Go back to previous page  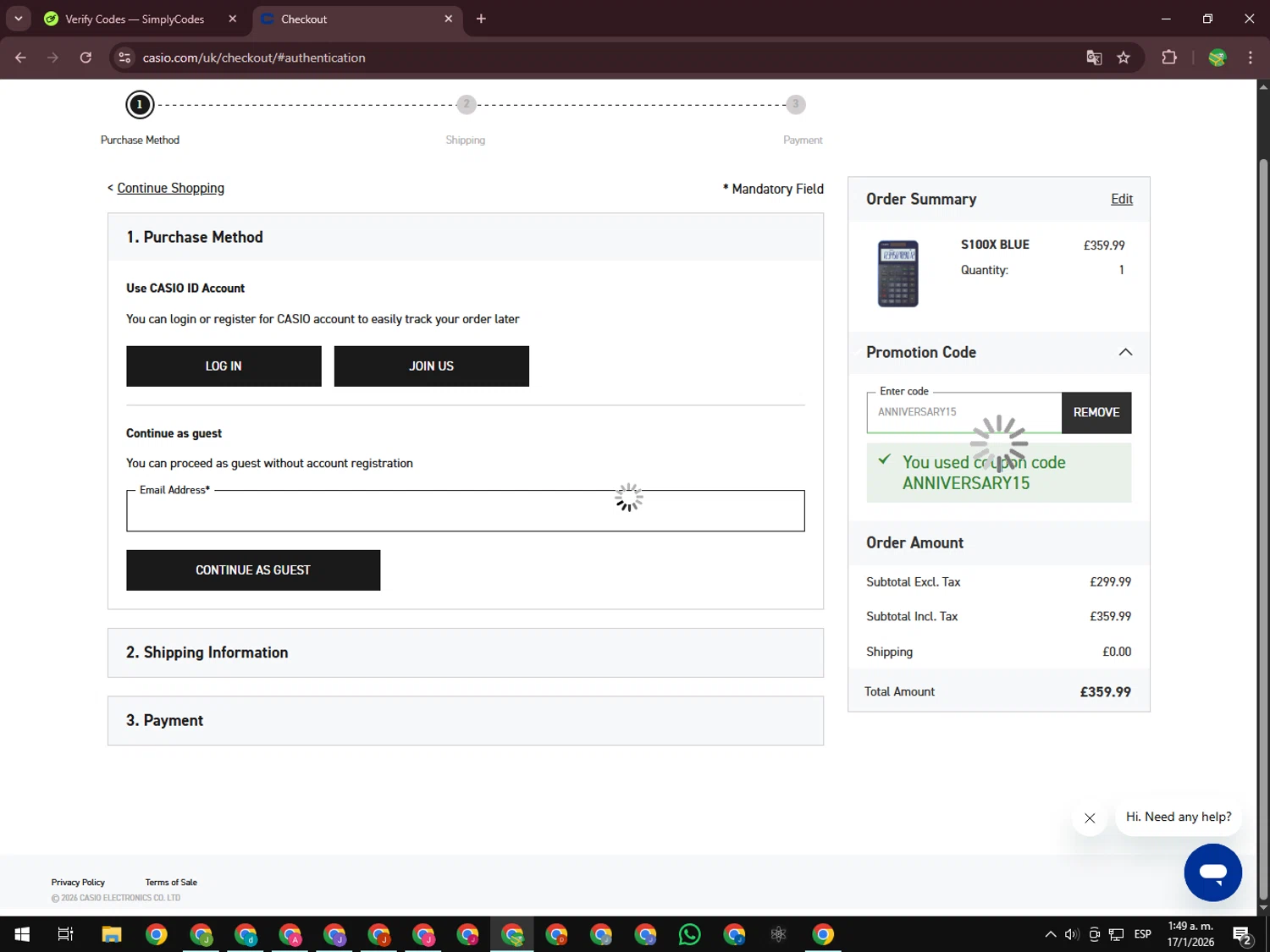pos(20,58)
